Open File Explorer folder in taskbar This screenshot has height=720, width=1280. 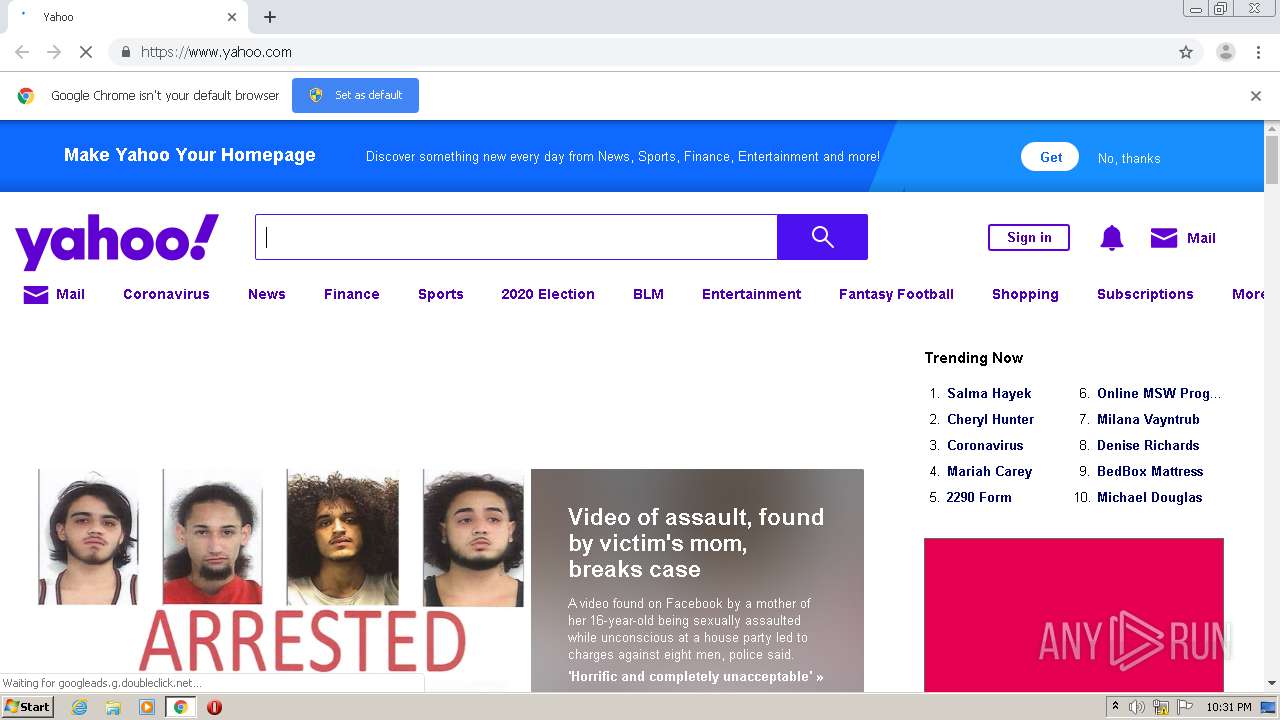(113, 707)
